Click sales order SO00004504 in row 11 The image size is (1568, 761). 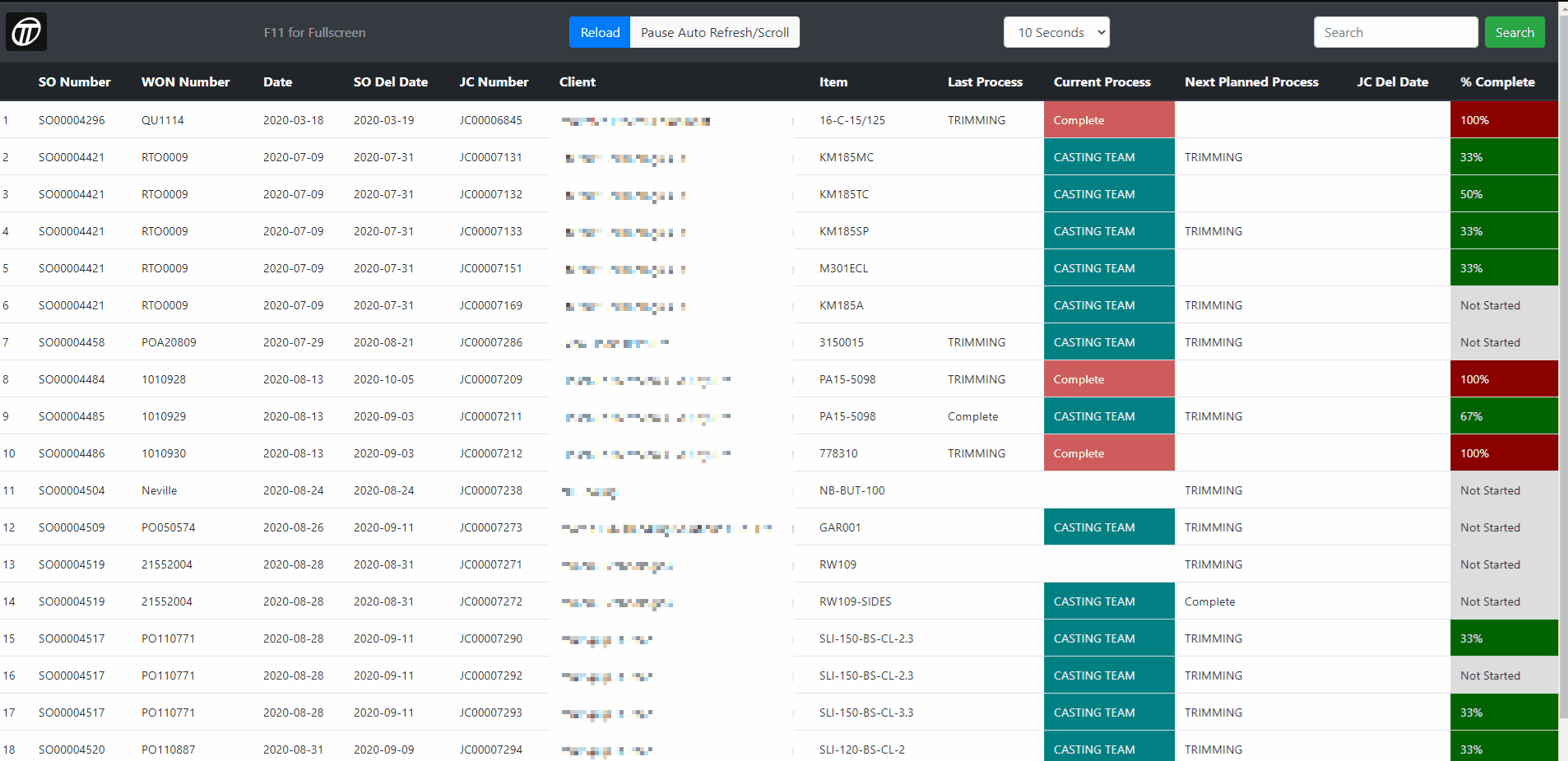(x=72, y=490)
